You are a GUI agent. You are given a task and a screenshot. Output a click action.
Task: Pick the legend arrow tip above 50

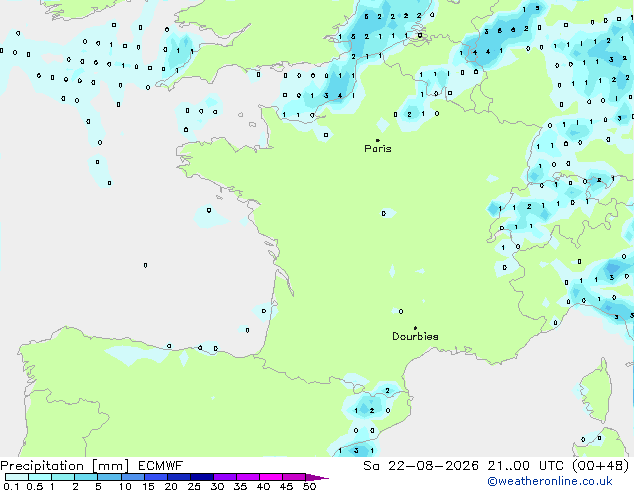(317, 477)
